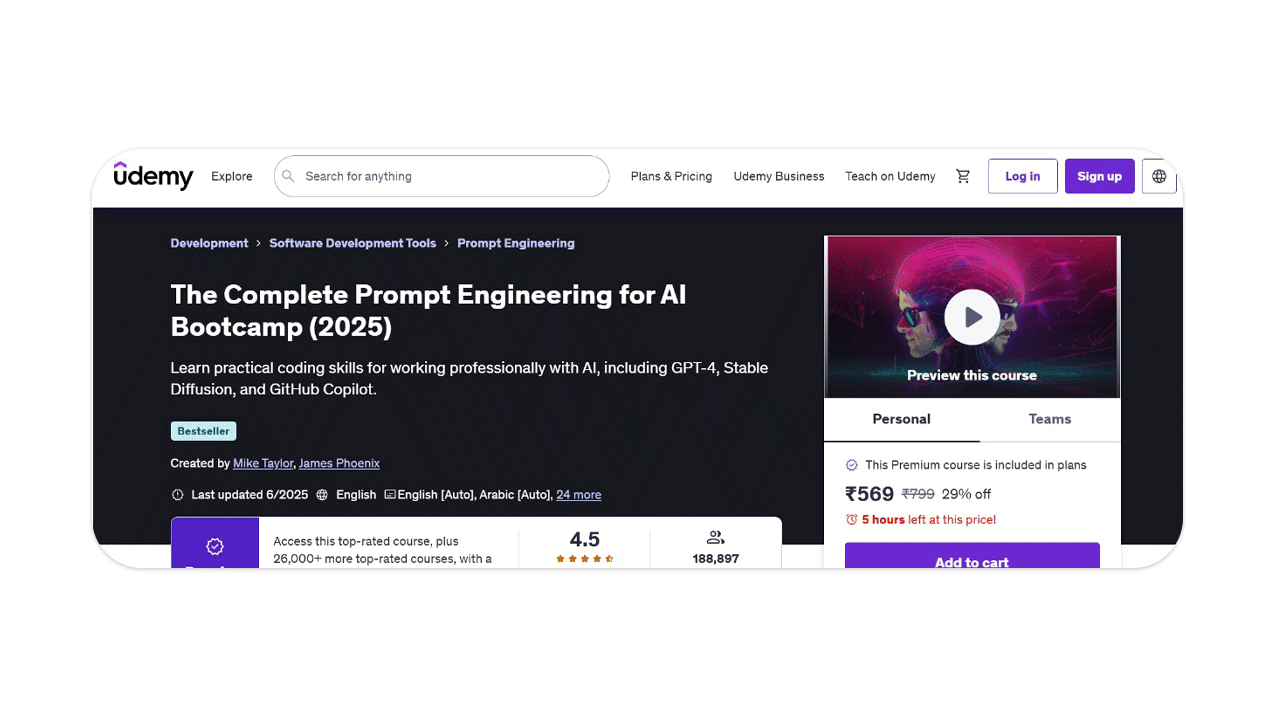Click the Last updated badge icon
The height and width of the screenshot is (720, 1280).
pyautogui.click(x=178, y=495)
